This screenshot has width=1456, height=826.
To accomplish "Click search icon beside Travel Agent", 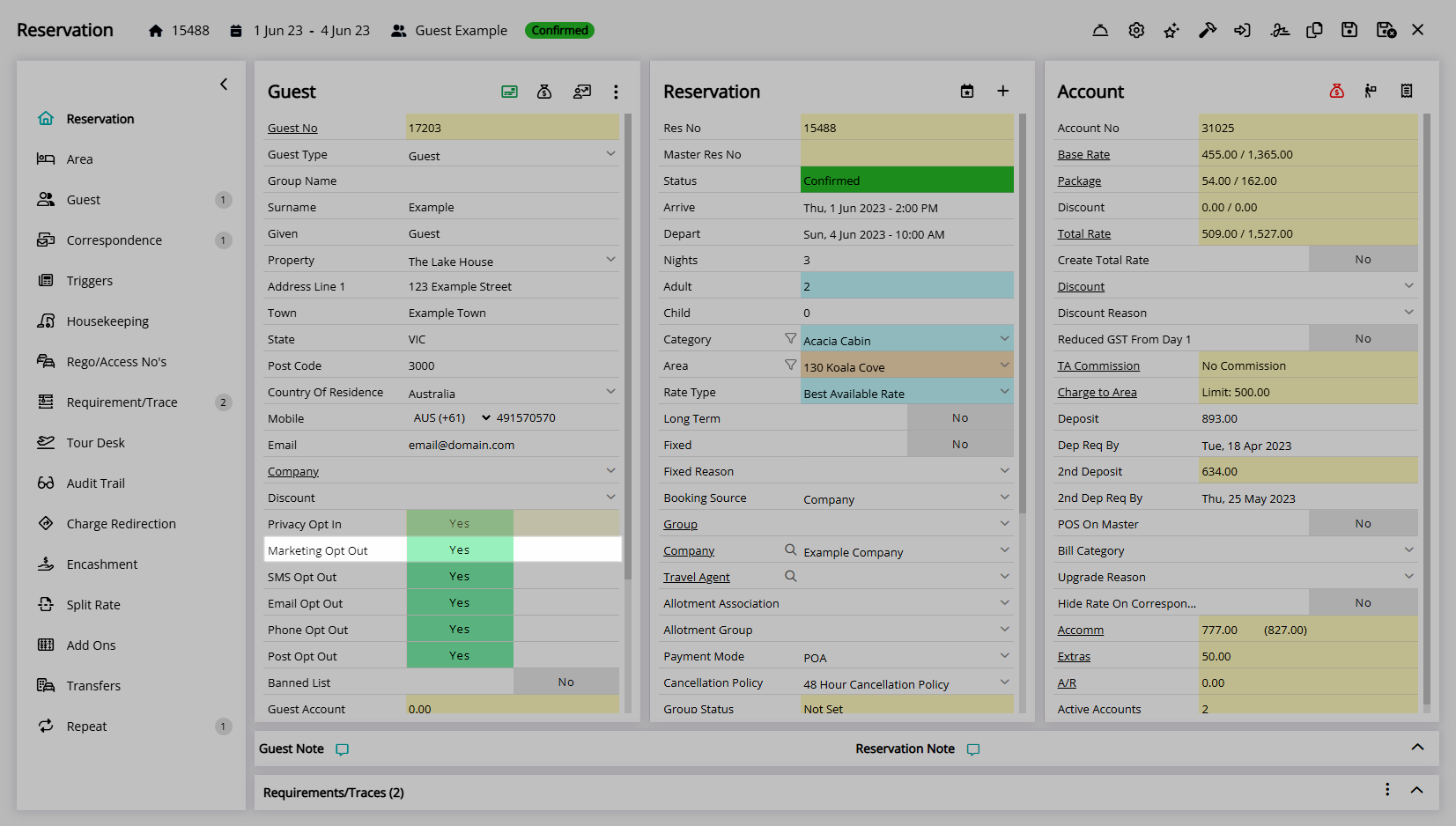I will [791, 576].
